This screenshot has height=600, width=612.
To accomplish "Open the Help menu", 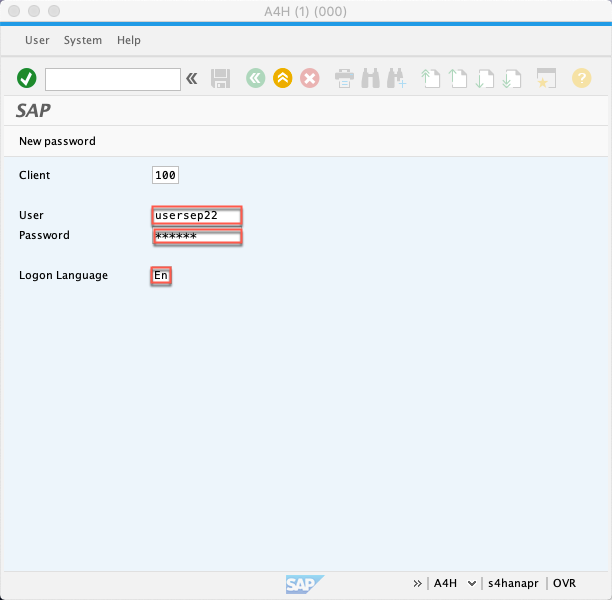I will pyautogui.click(x=129, y=40).
